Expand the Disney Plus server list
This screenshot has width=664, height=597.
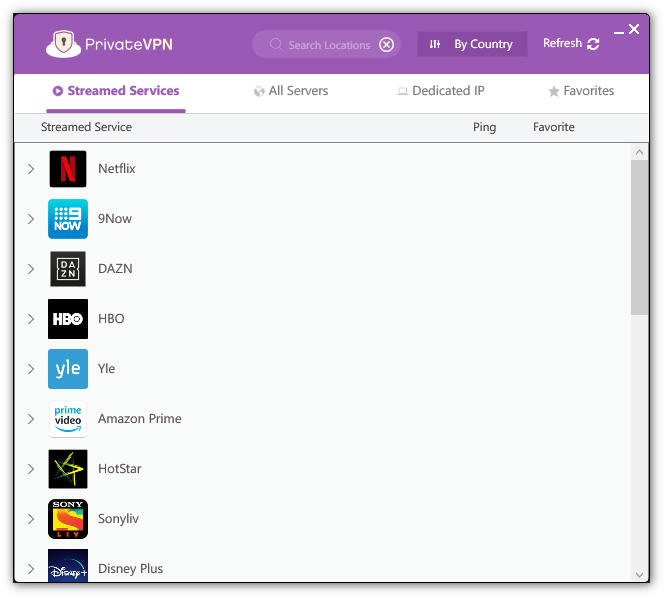[x=31, y=569]
